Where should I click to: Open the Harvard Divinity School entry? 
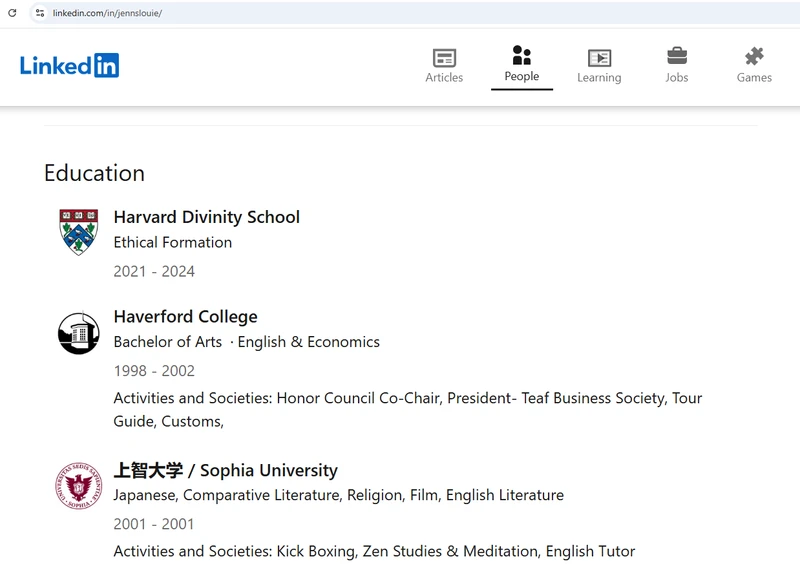(206, 217)
